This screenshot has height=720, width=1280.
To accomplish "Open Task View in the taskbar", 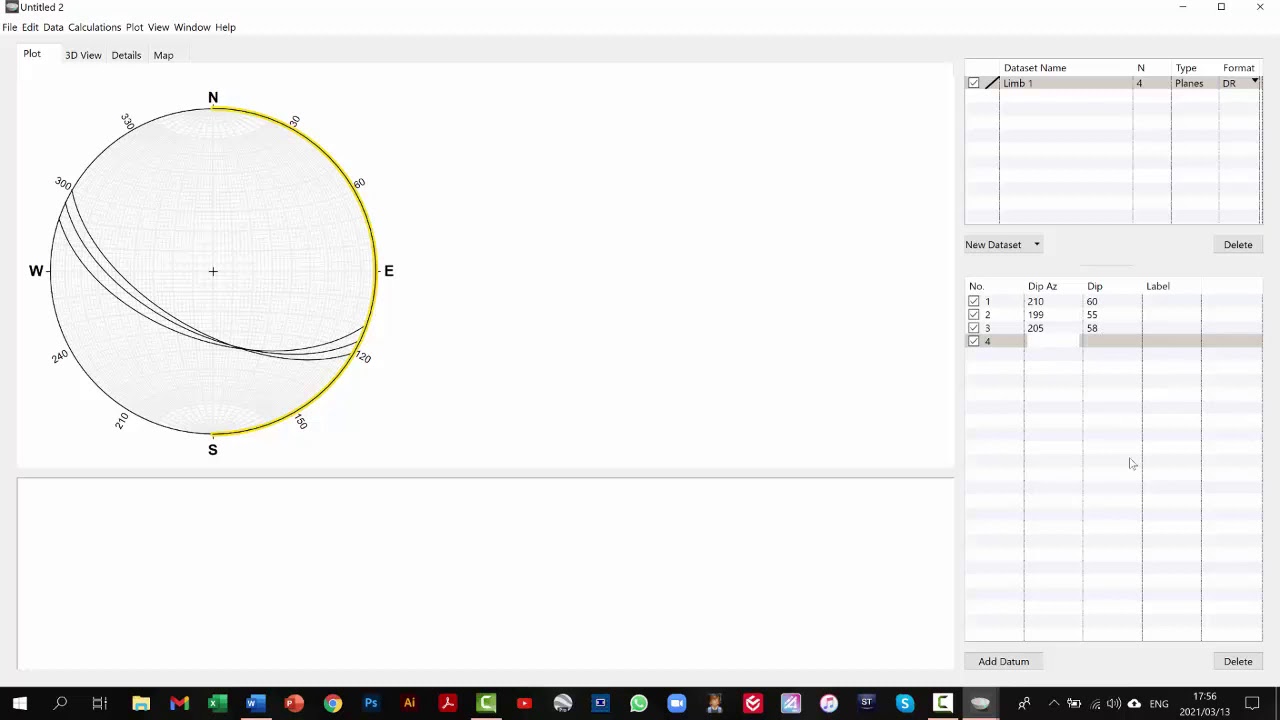I will click(x=99, y=704).
